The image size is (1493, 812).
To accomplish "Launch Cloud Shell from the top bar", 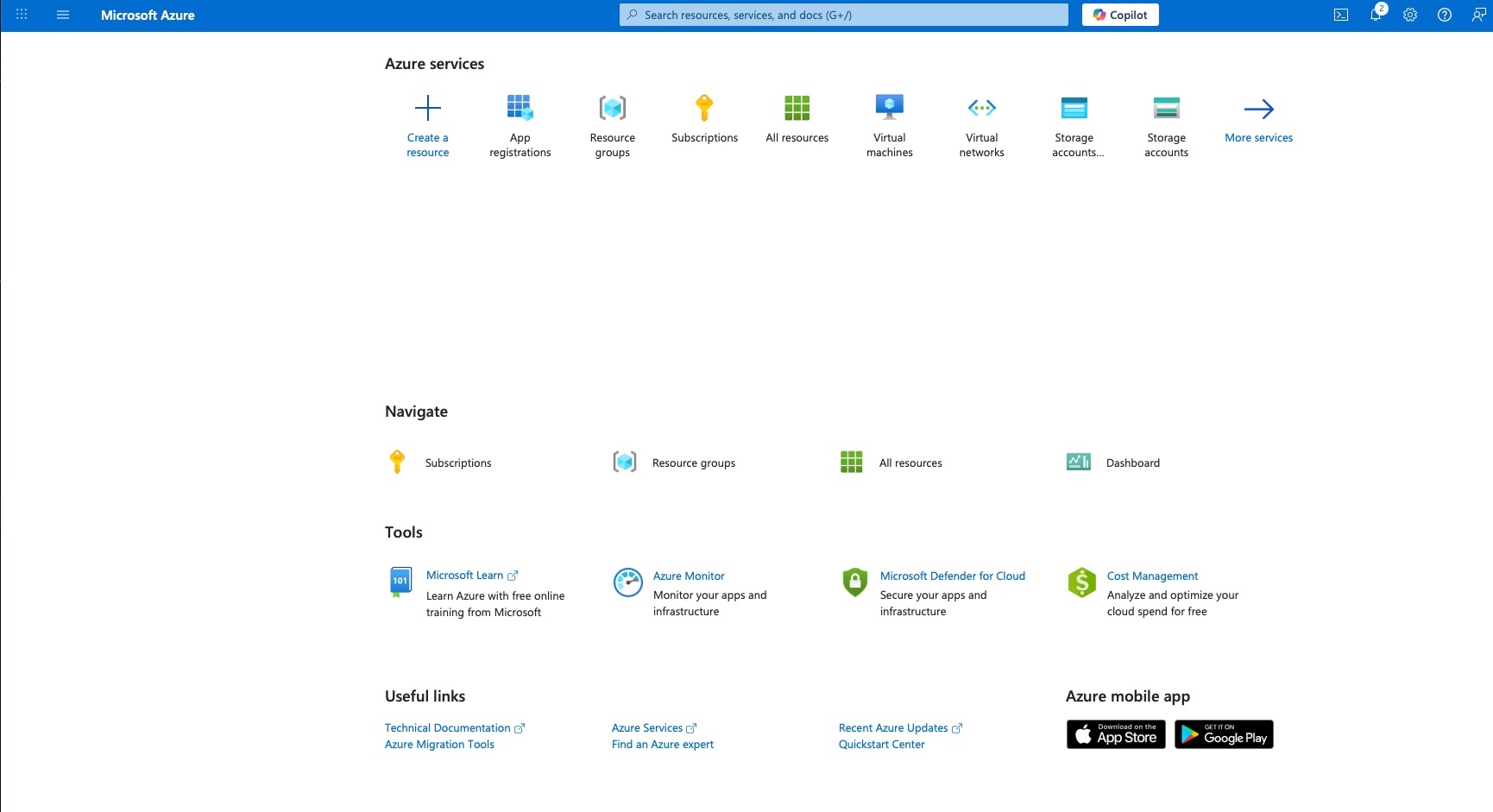I will point(1340,15).
